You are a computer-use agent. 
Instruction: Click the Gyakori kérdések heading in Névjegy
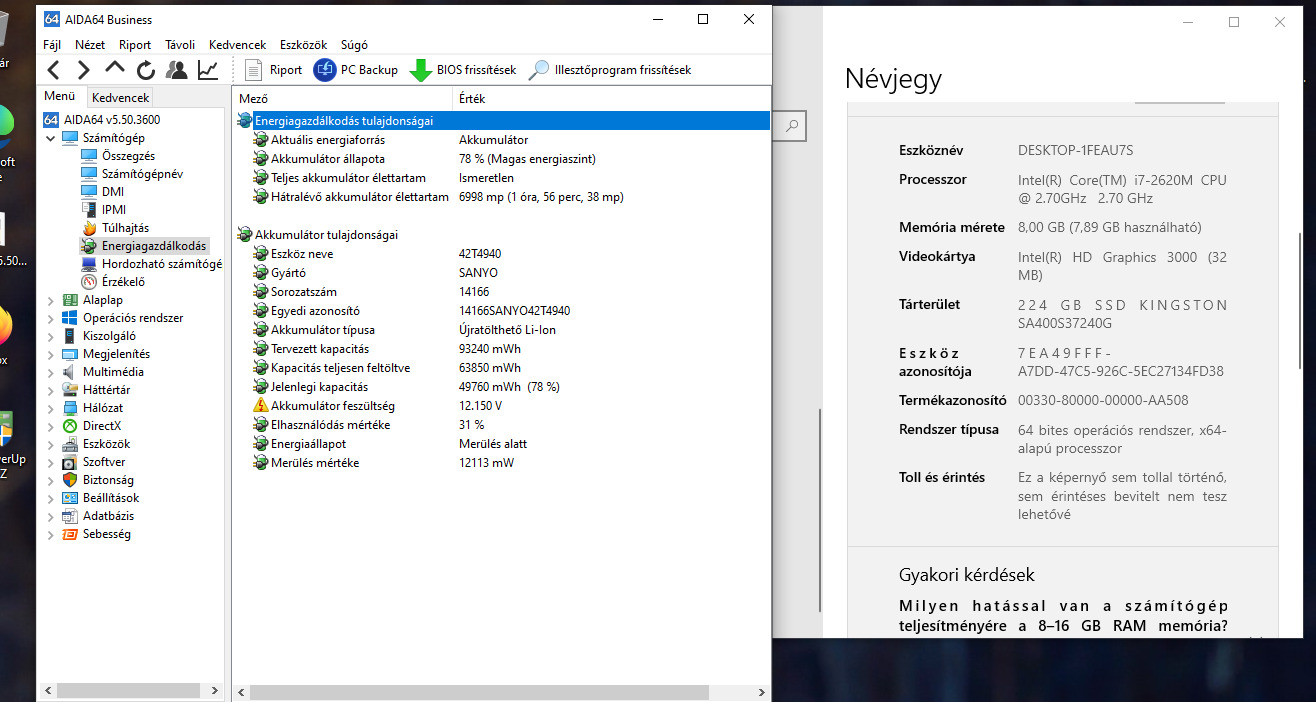pyautogui.click(x=967, y=575)
